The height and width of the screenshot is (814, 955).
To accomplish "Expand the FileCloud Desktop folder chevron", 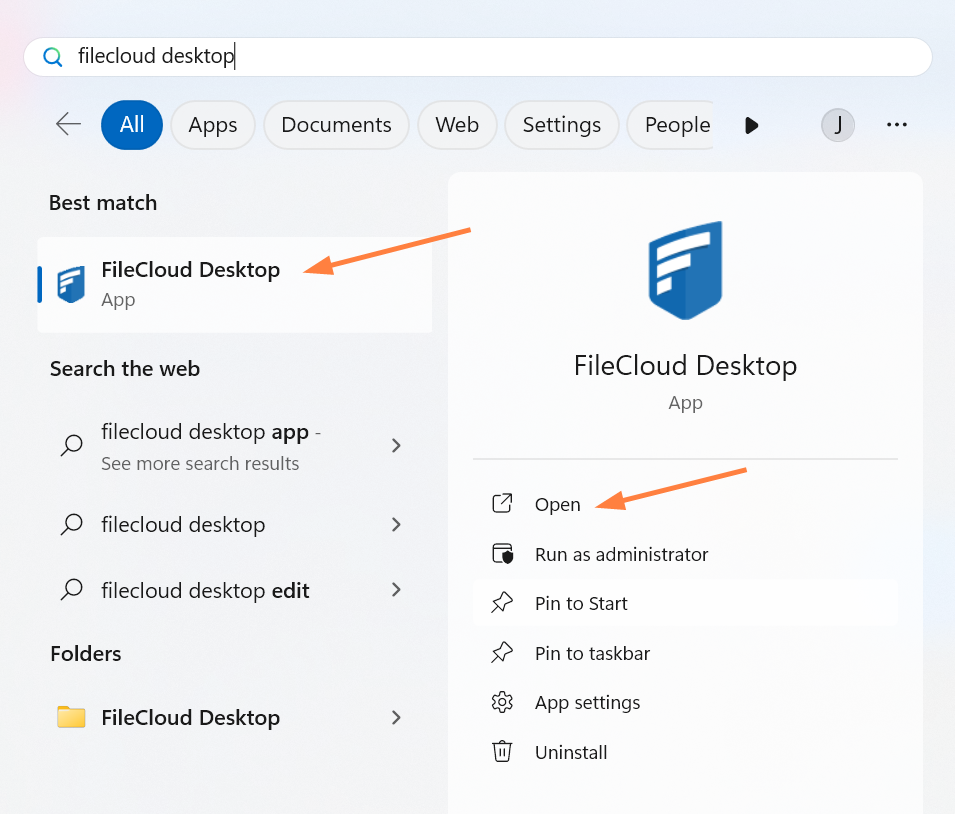I will coord(396,718).
